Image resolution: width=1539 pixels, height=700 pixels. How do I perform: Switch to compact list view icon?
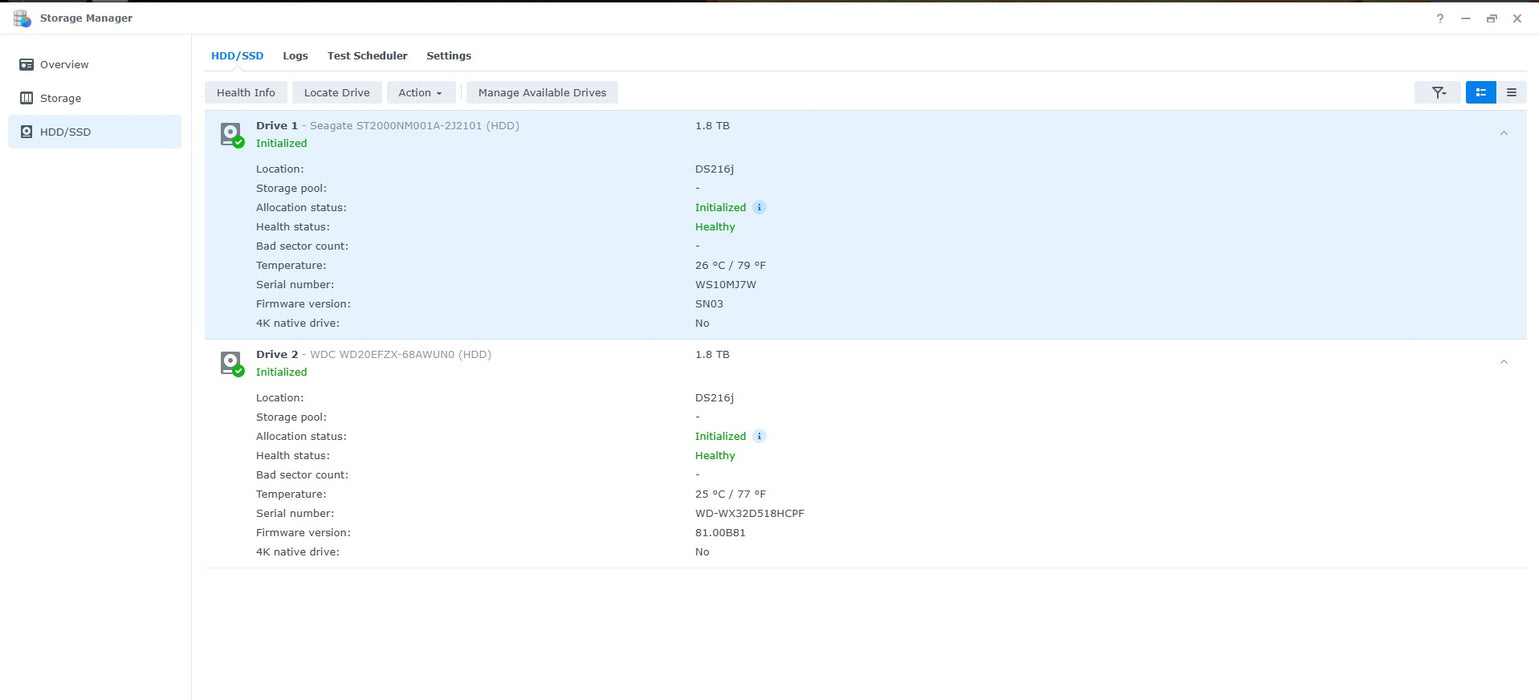tap(1511, 92)
